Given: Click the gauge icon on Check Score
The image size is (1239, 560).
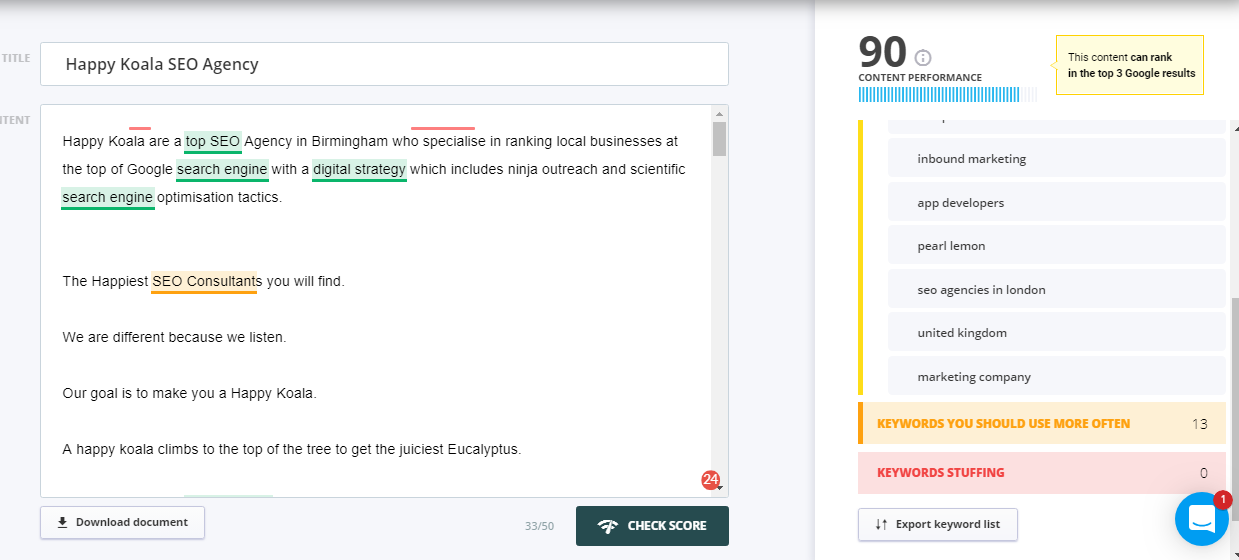Looking at the screenshot, I should pyautogui.click(x=608, y=526).
